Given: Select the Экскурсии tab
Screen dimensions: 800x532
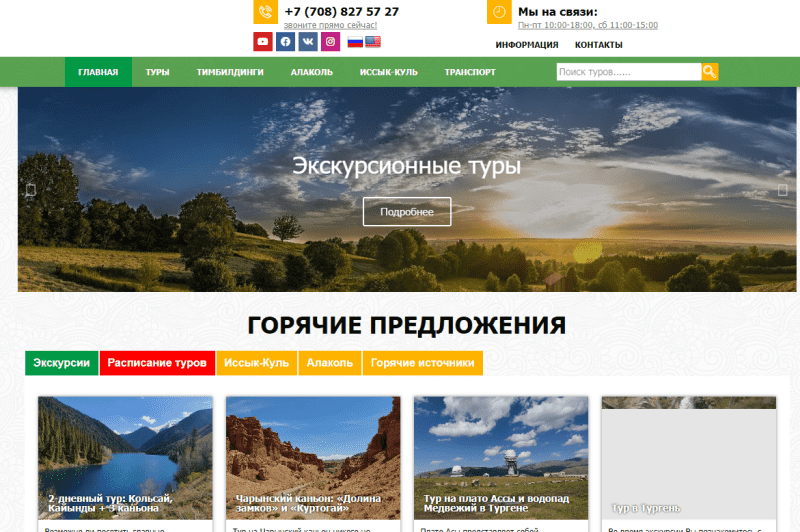Looking at the screenshot, I should click(62, 363).
